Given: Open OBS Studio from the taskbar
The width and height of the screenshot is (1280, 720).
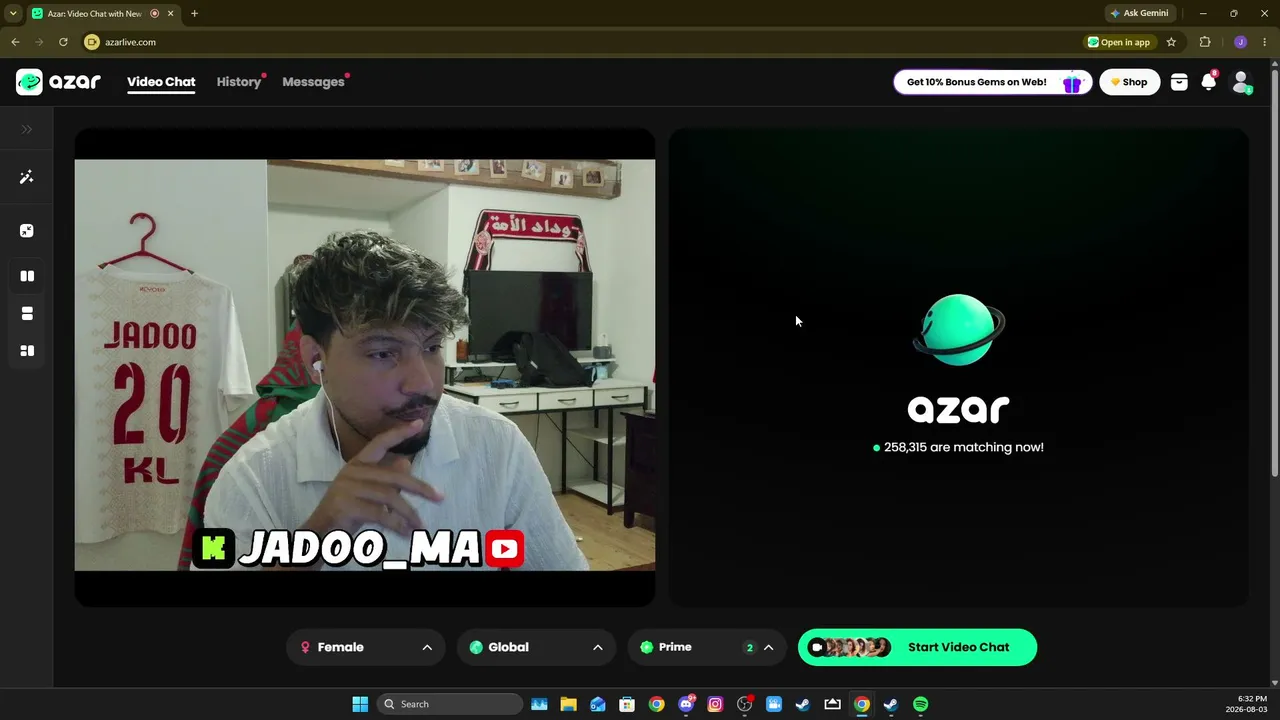Looking at the screenshot, I should [x=744, y=704].
